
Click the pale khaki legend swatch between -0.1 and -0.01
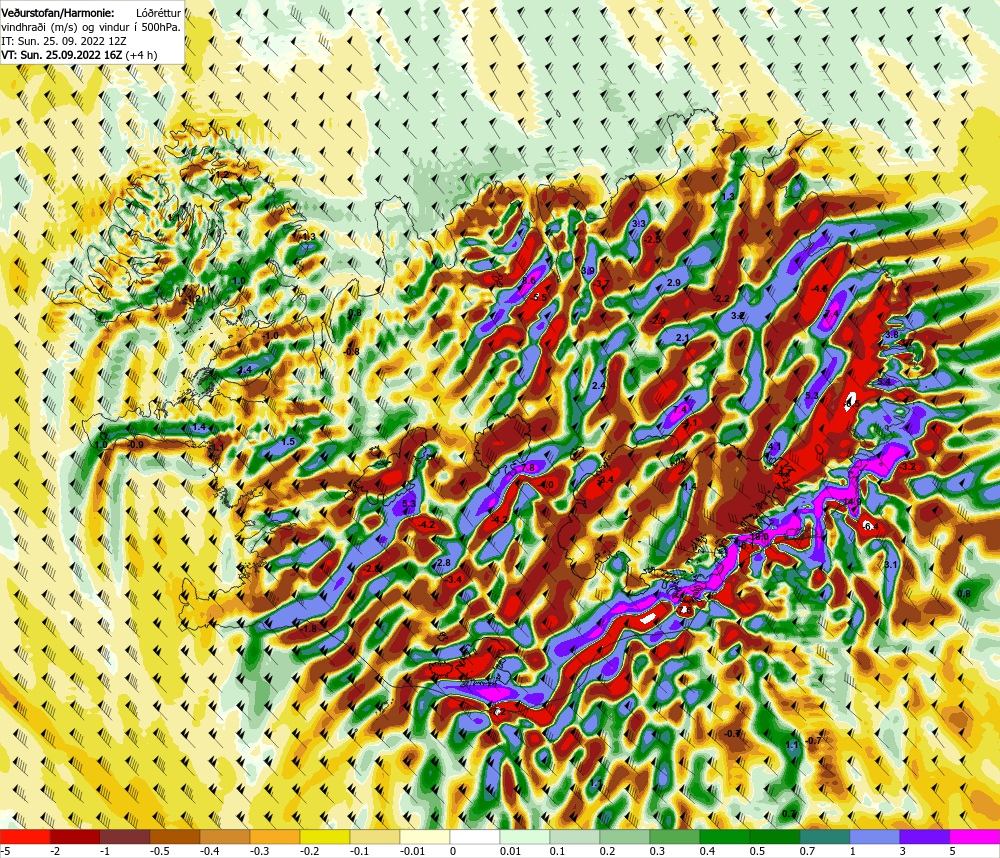(x=375, y=836)
